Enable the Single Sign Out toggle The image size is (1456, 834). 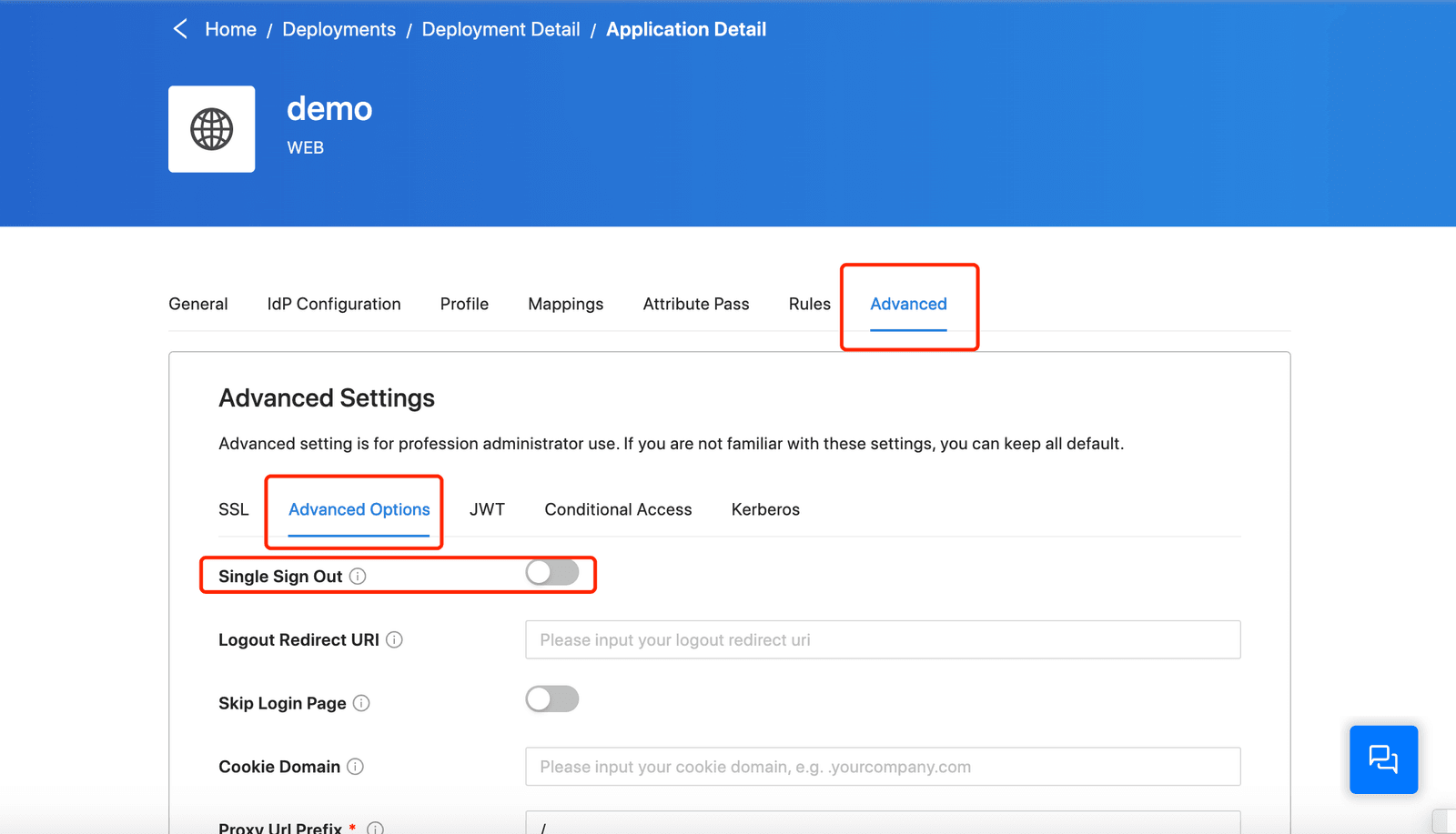[x=552, y=572]
